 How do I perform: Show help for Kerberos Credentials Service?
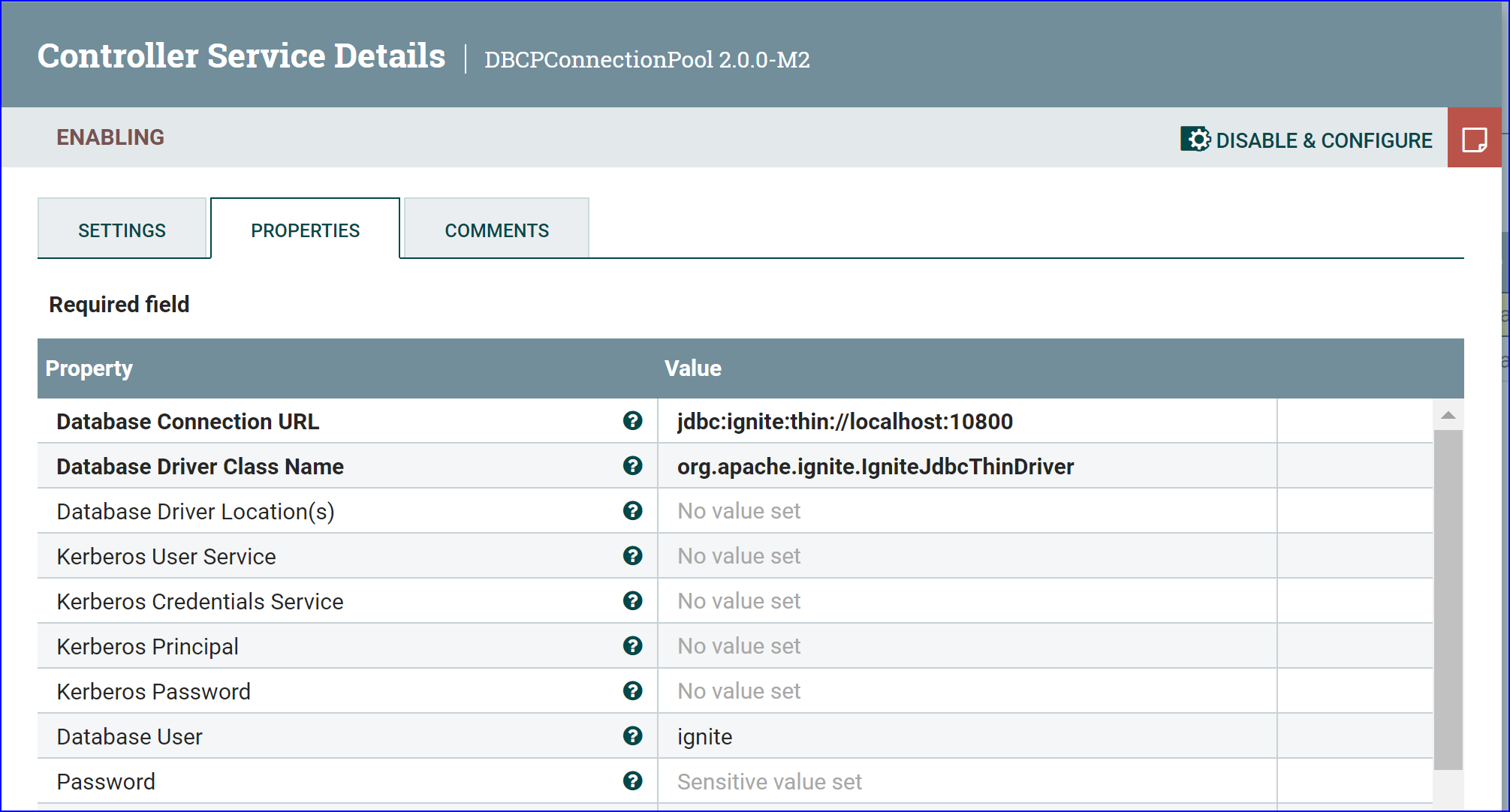click(x=633, y=601)
